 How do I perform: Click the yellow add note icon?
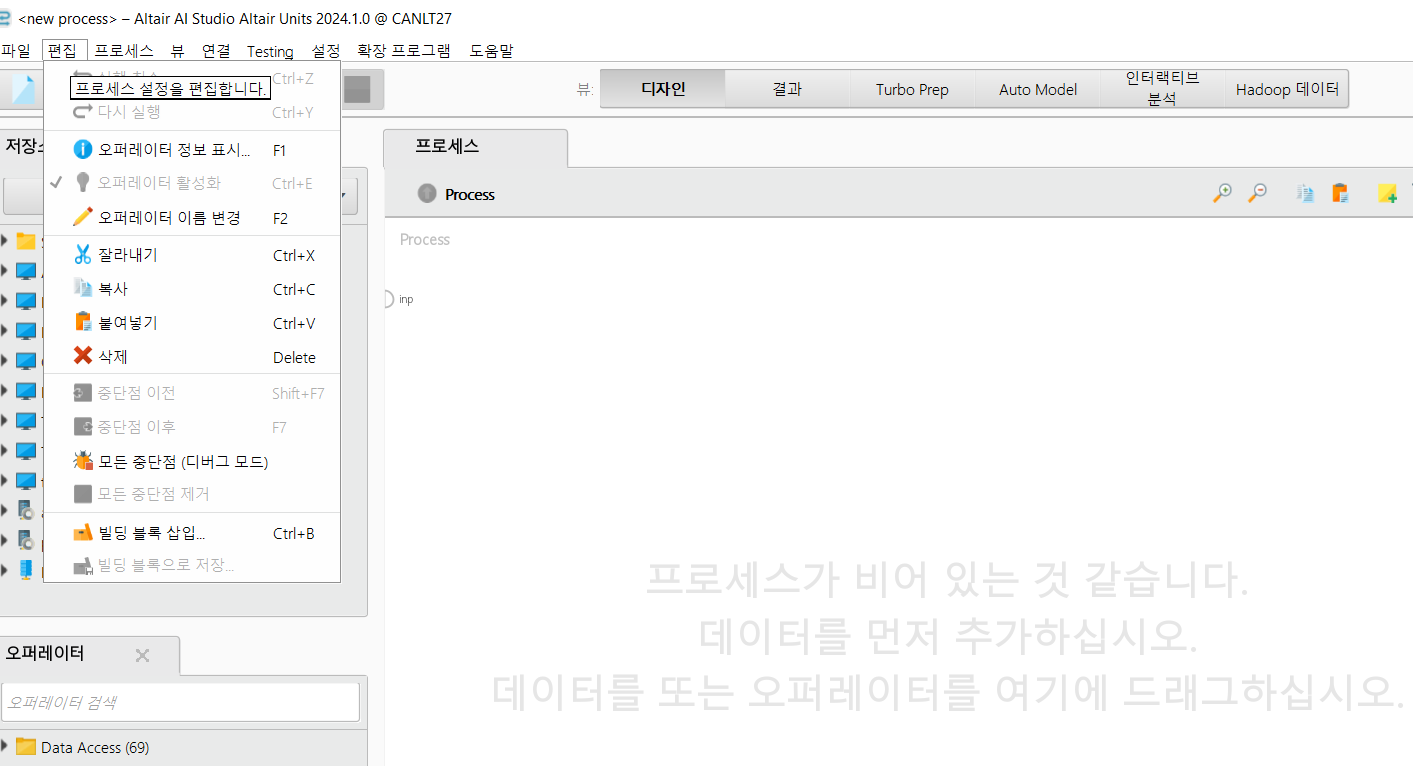click(x=1387, y=194)
